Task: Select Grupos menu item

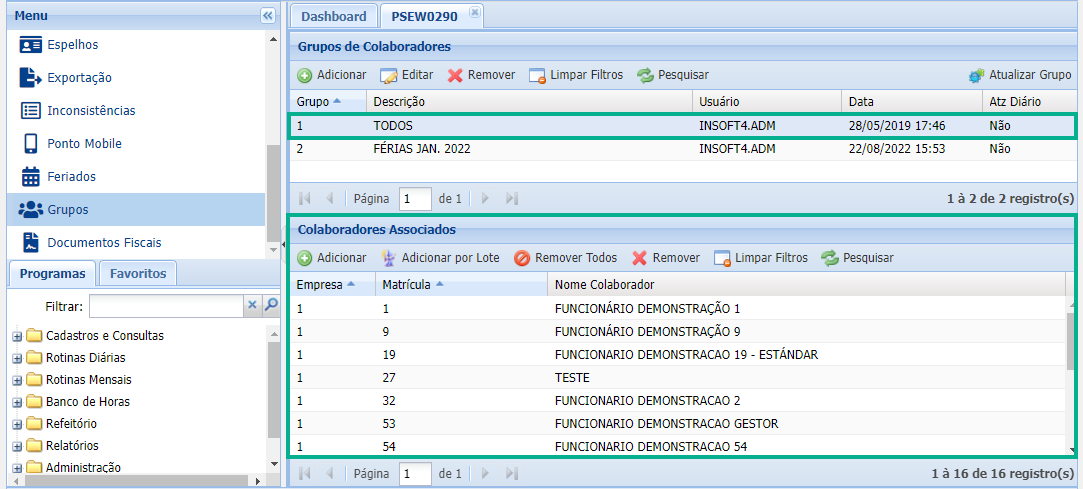Action: [135, 209]
